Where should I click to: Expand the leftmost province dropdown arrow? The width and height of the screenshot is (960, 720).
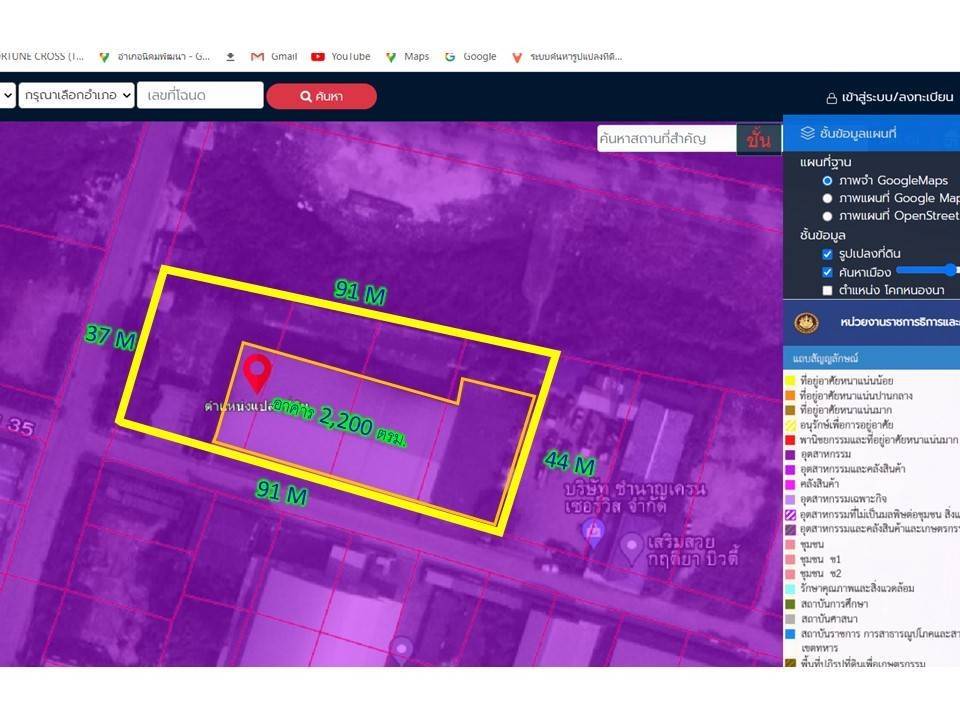tap(8, 96)
